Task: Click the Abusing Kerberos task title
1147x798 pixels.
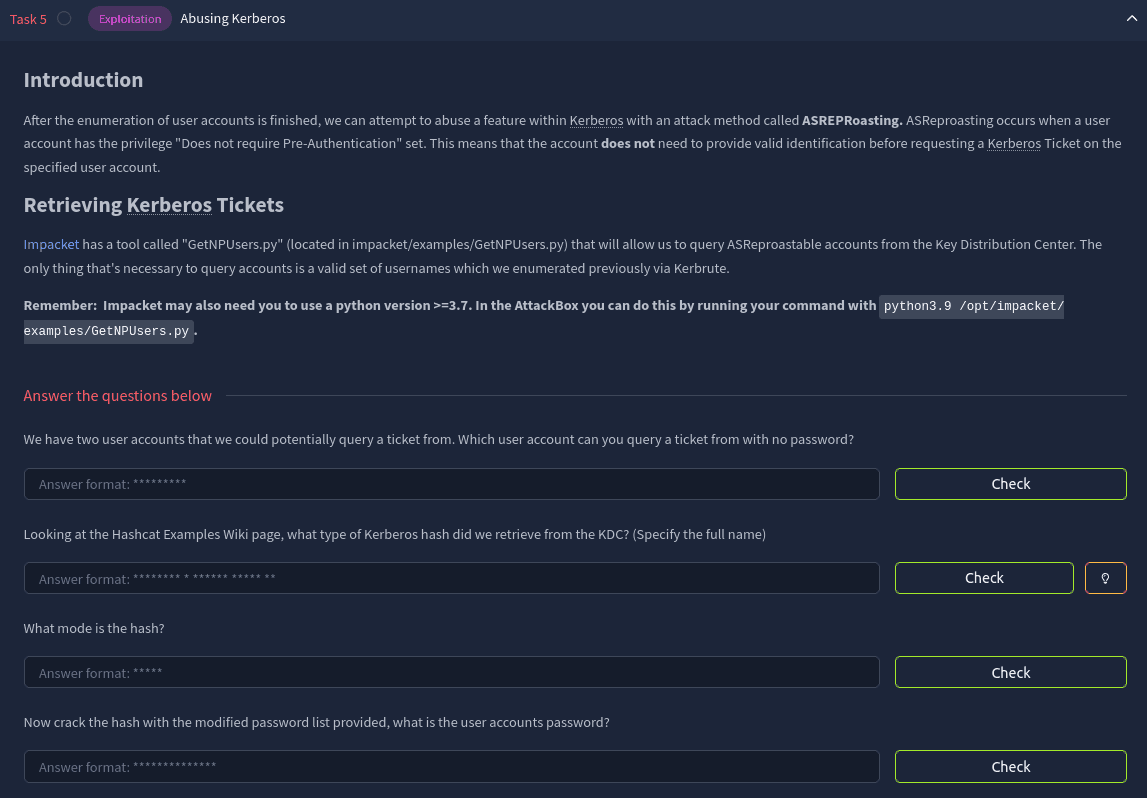Action: (x=233, y=19)
